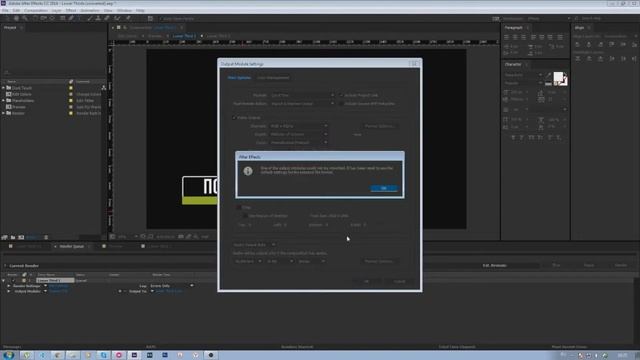Image resolution: width=640 pixels, height=360 pixels.
Task: Click the Render Settings template link
Action: (59, 286)
